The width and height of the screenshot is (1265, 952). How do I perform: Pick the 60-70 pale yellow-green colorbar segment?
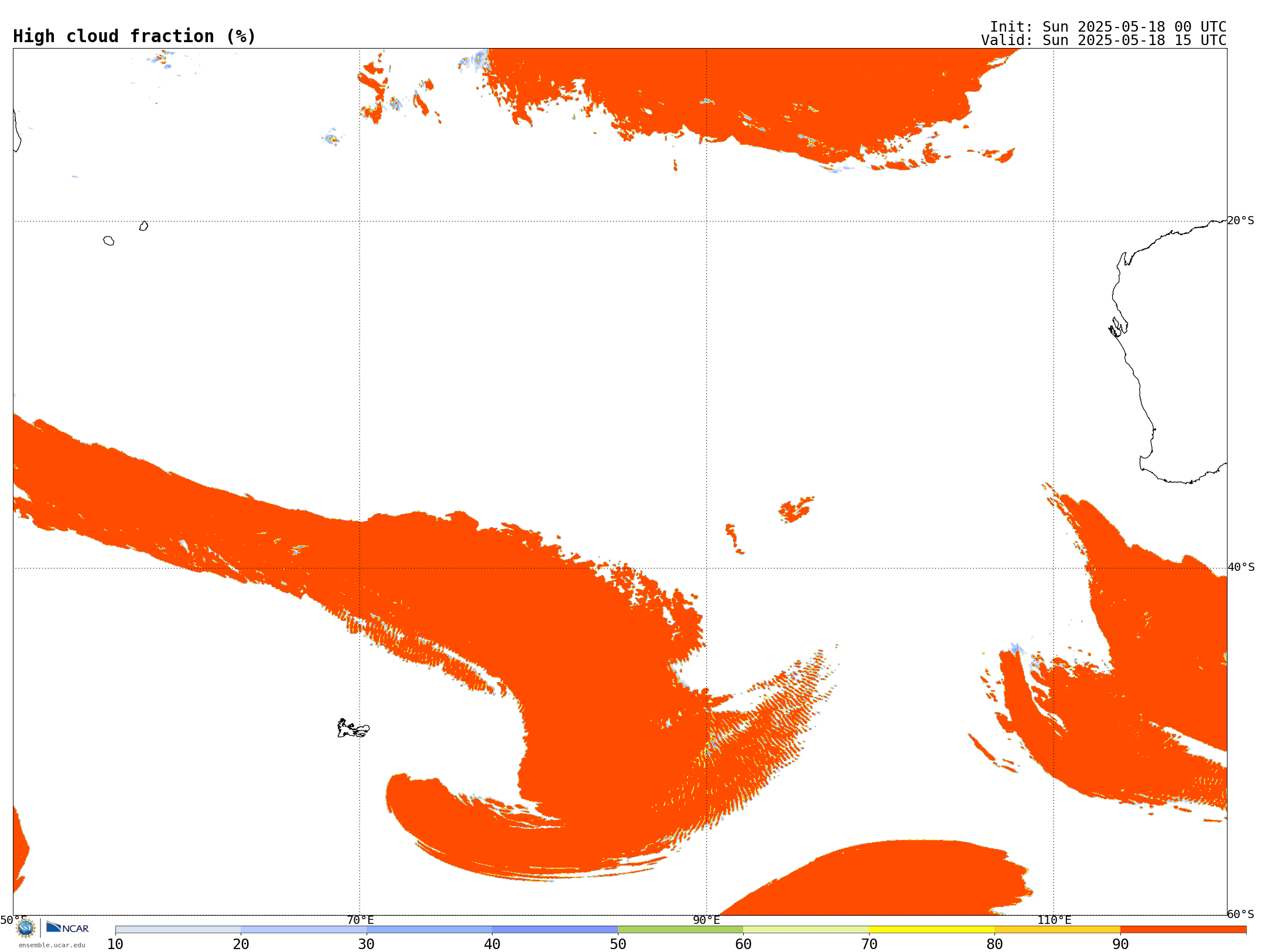coord(806,930)
